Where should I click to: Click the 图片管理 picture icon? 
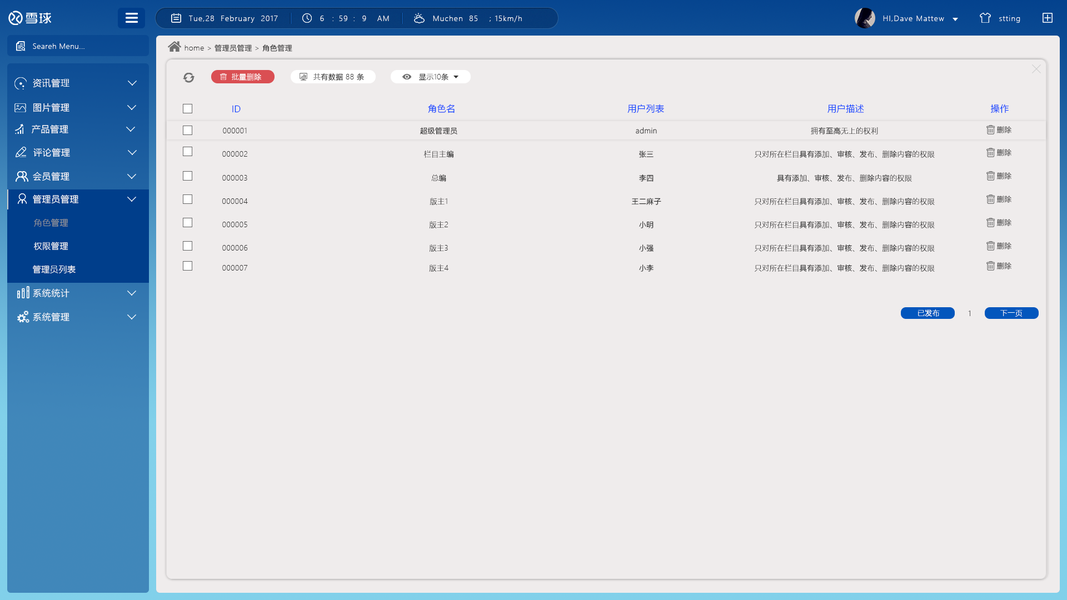[20, 107]
